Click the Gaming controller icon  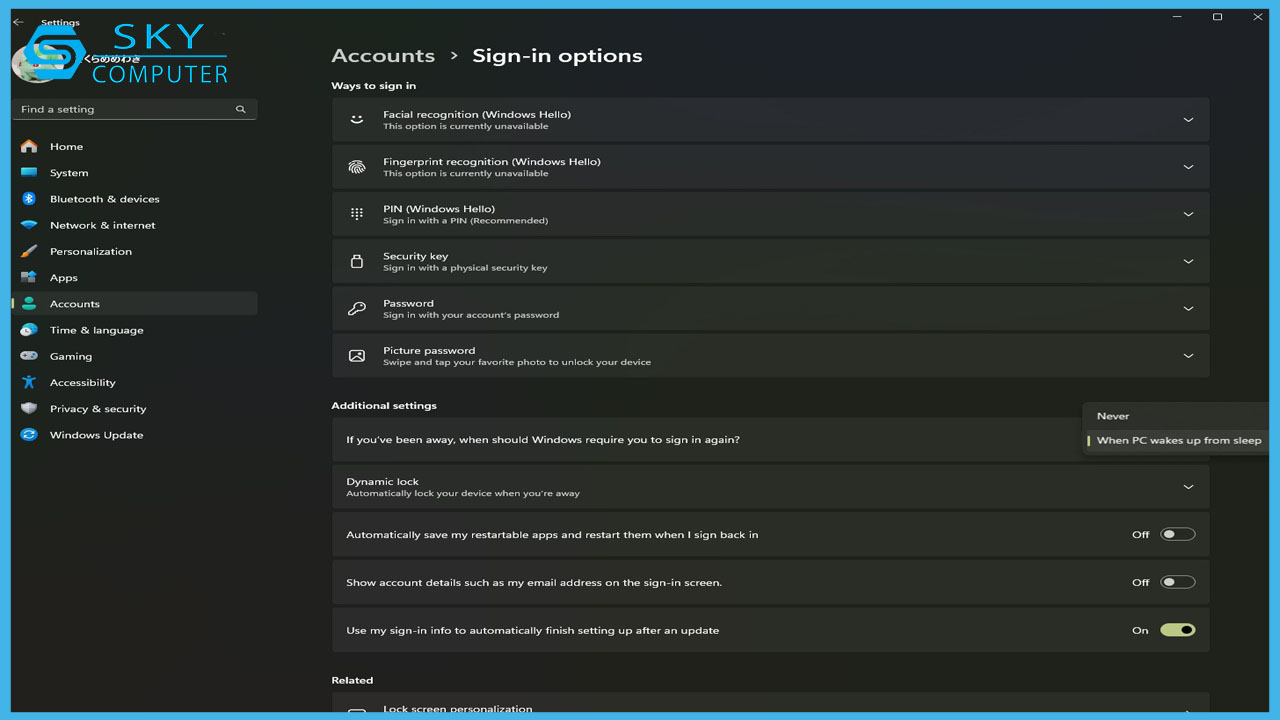(29, 356)
